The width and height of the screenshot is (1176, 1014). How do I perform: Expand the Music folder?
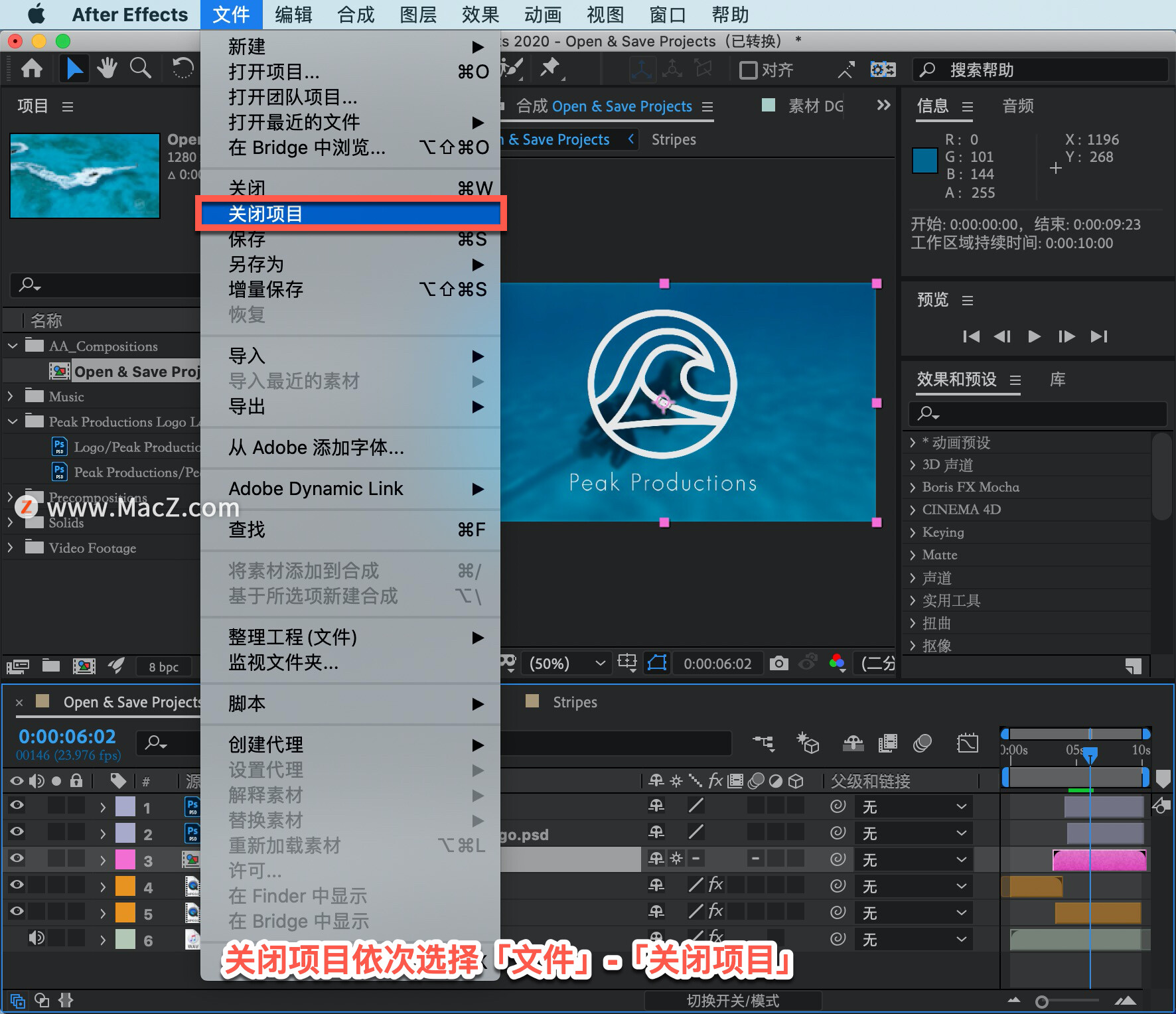(11, 396)
